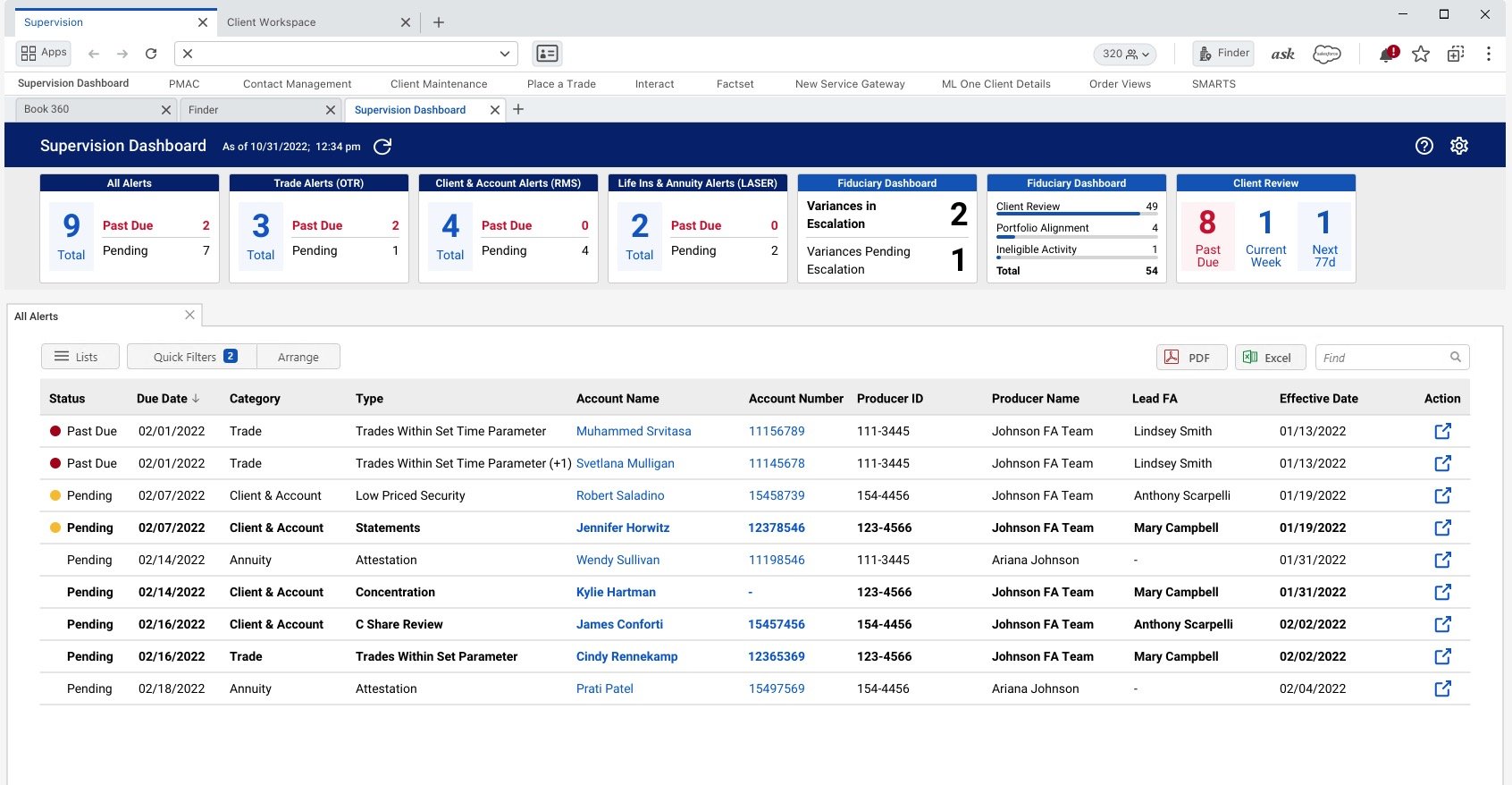Go forward with the right arrow
Screen dimensions: 1512x785
[x=122, y=54]
